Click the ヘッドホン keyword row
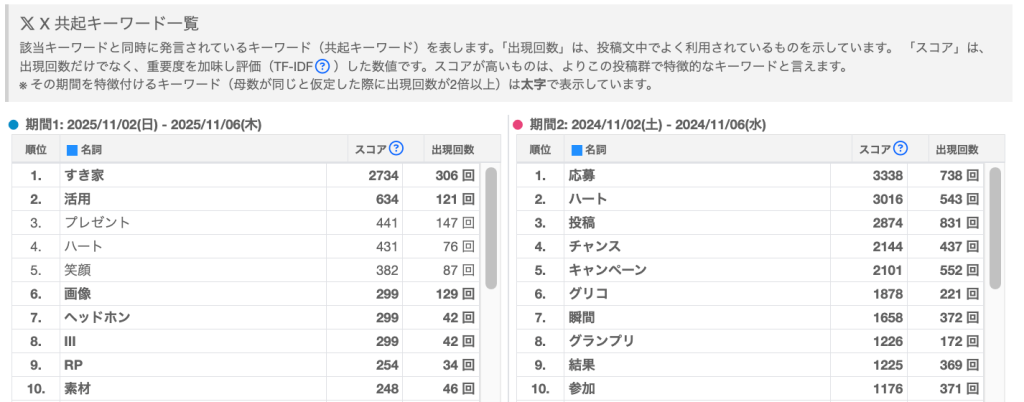 pos(97,317)
